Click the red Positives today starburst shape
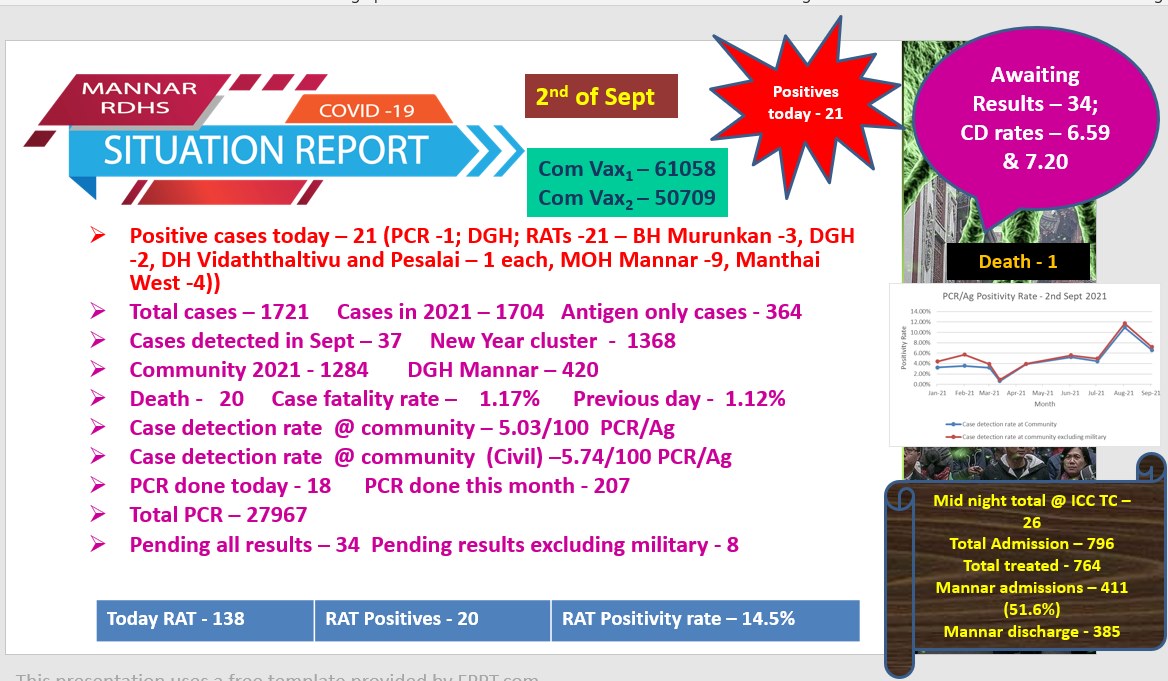Viewport: 1168px width, 681px height. click(805, 104)
